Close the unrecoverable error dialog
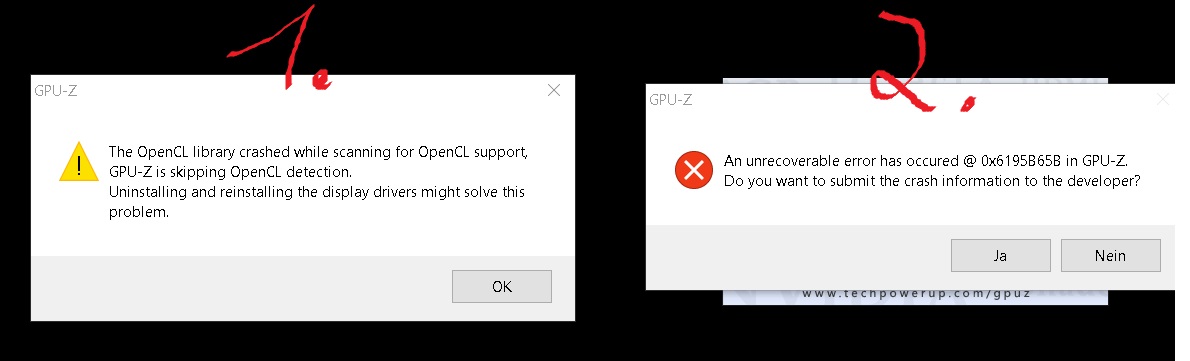Viewport: 1190px width, 361px height. coord(1163,99)
